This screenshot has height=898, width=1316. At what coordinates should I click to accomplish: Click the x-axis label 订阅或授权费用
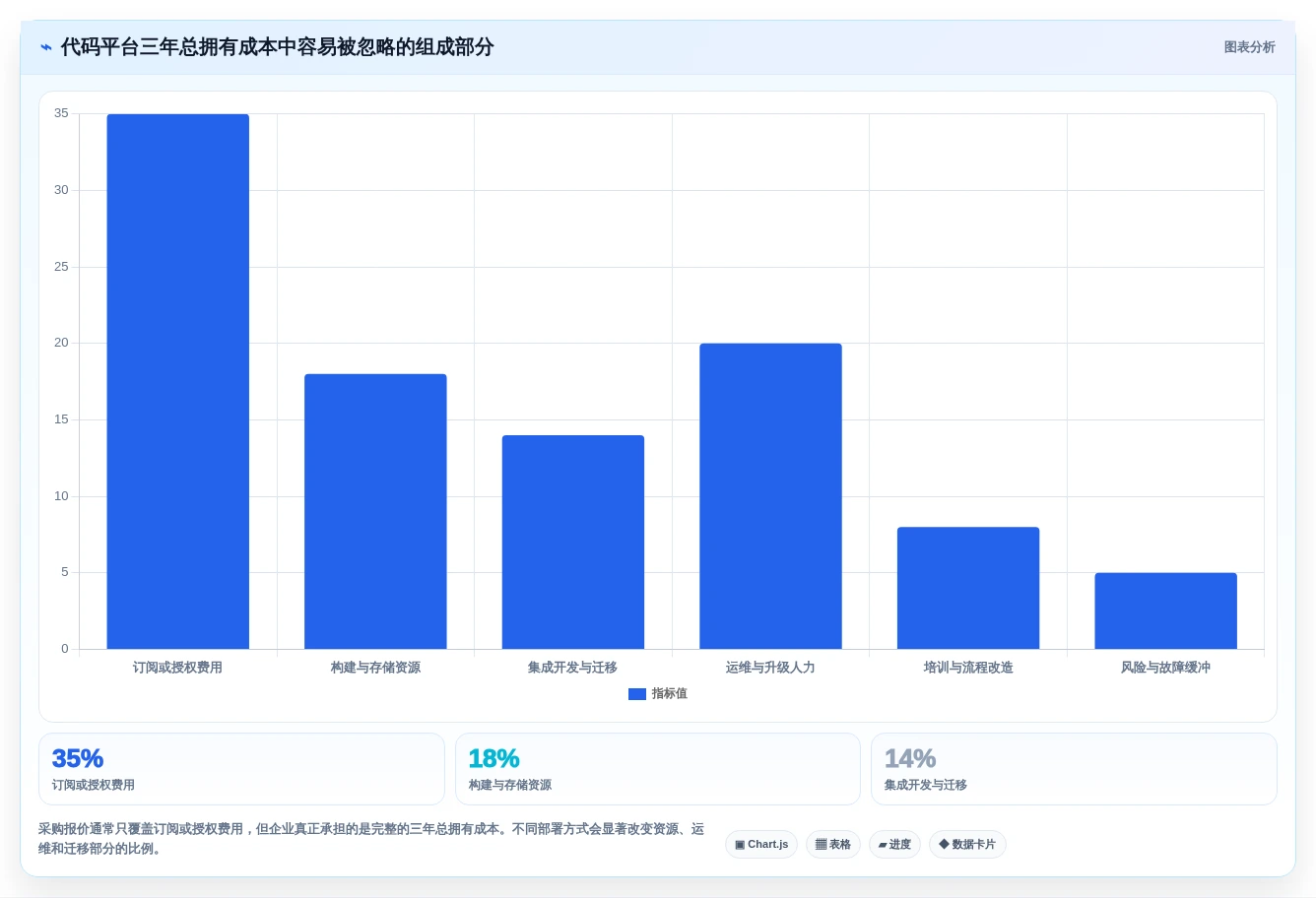point(178,668)
